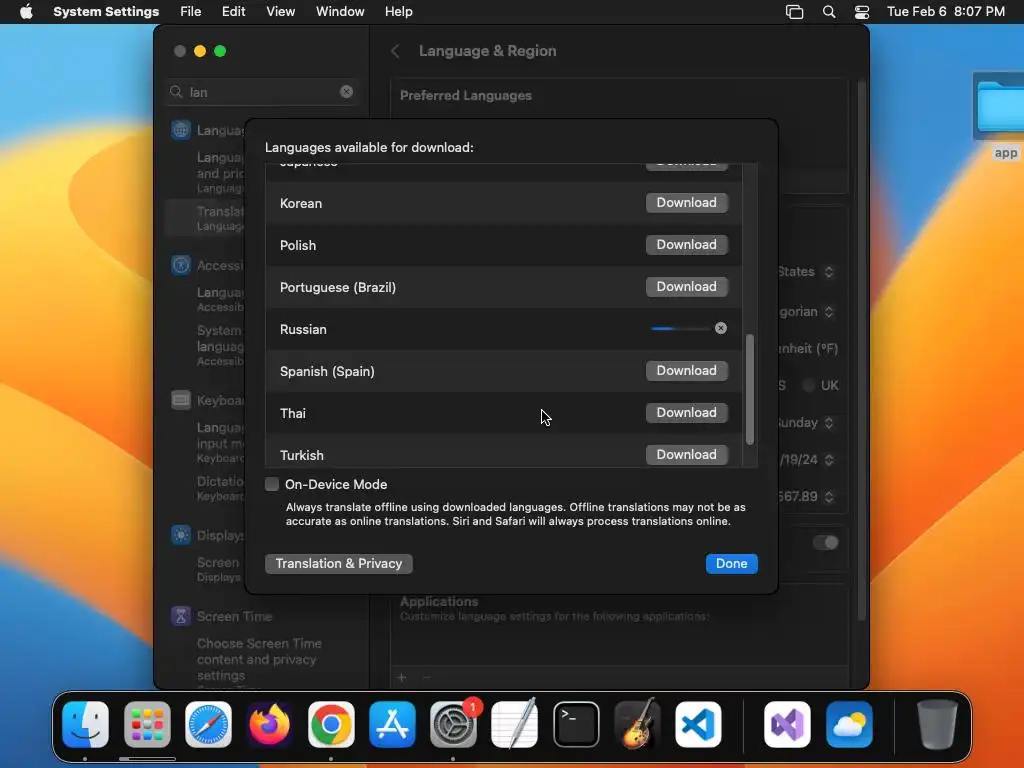
Task: Select Screen Time in the sidebar
Action: (x=234, y=616)
